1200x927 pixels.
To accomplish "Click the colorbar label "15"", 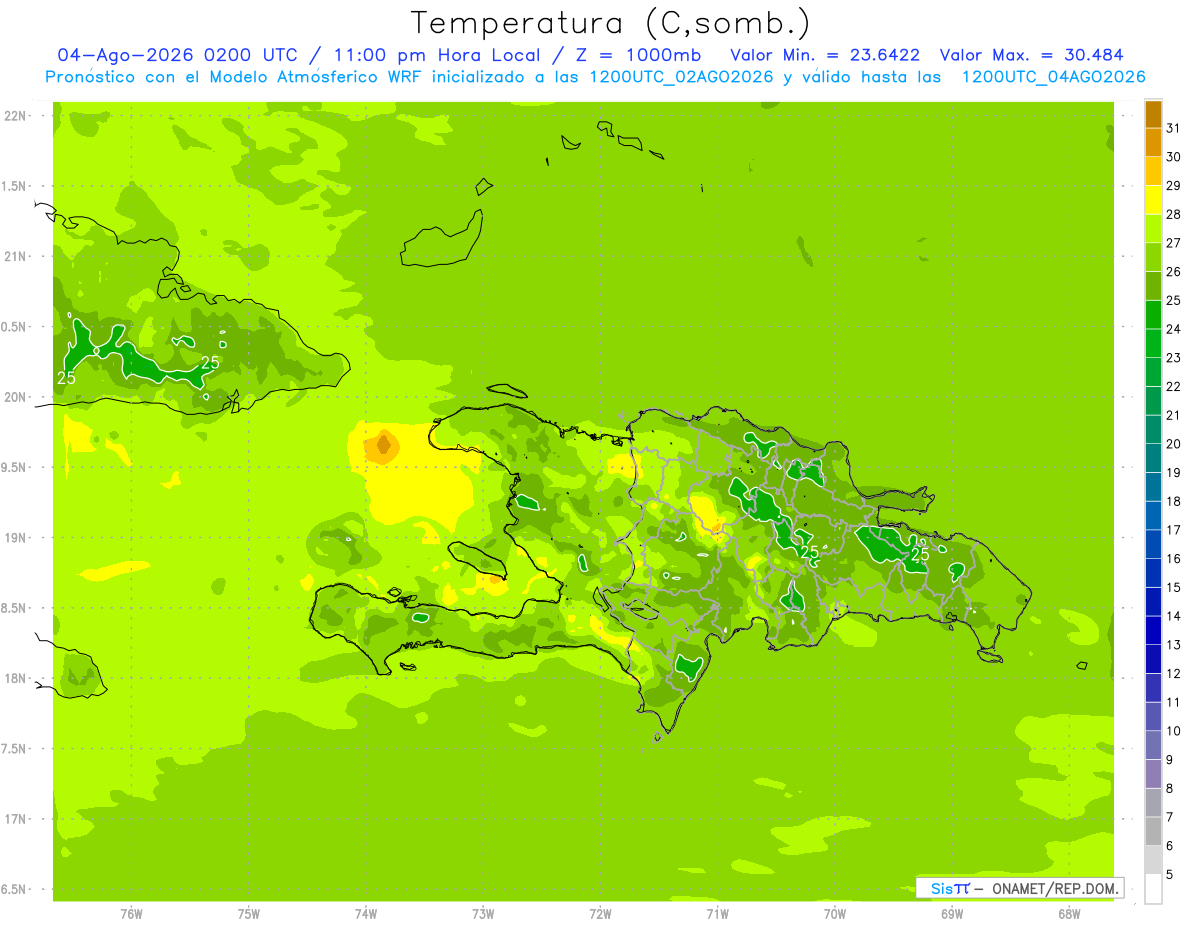I will 1174,588.
